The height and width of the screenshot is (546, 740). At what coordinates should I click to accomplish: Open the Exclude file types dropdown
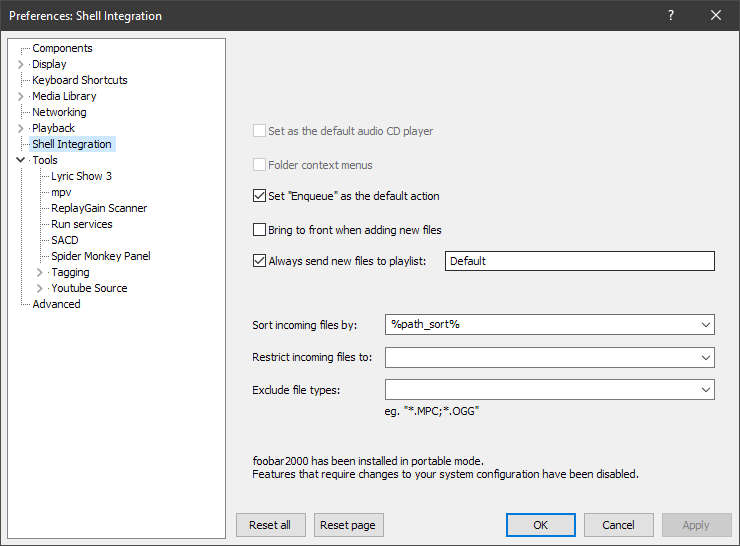[x=706, y=389]
